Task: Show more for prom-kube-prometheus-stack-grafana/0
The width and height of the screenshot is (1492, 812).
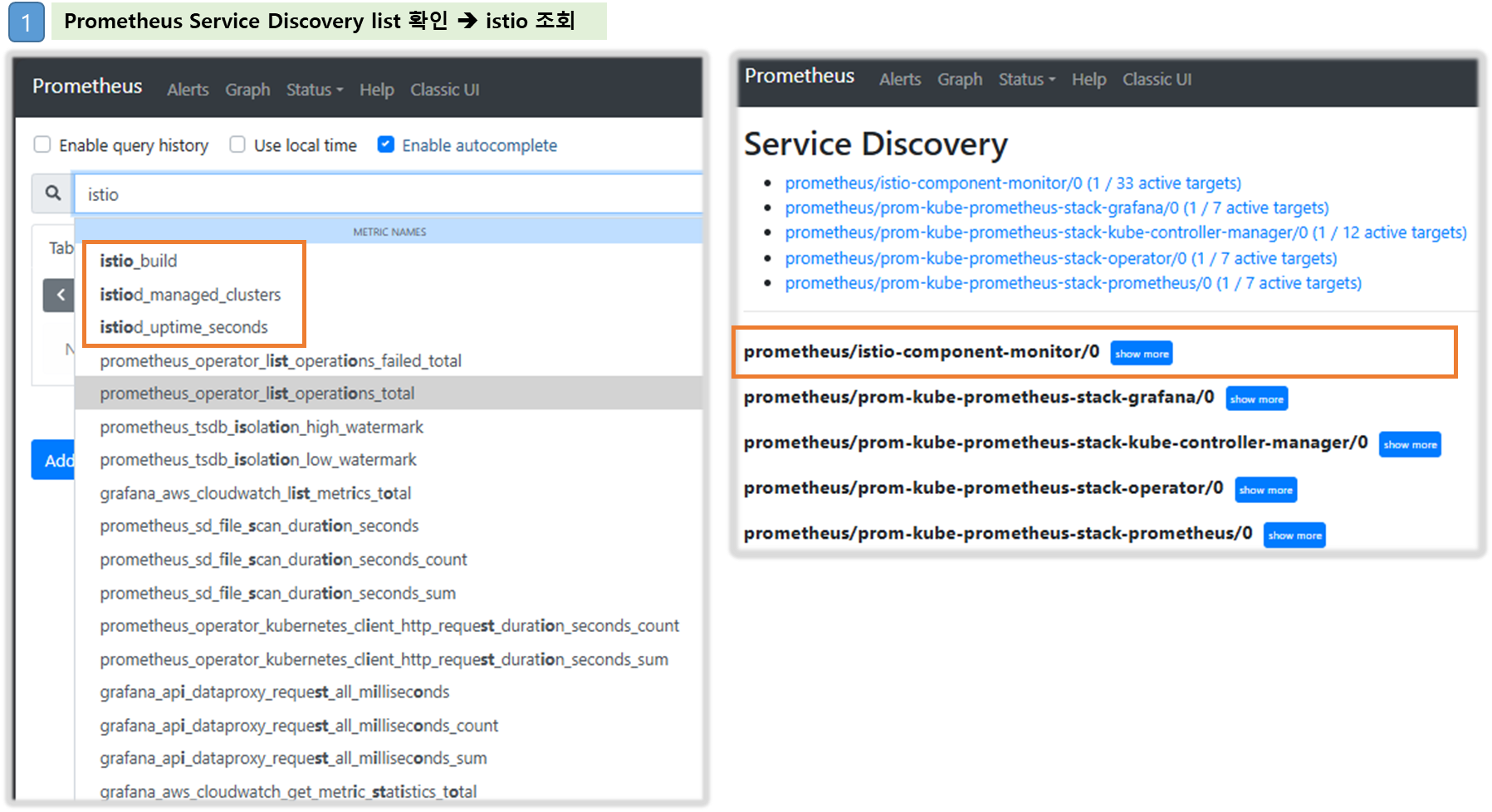Action: tap(1257, 399)
